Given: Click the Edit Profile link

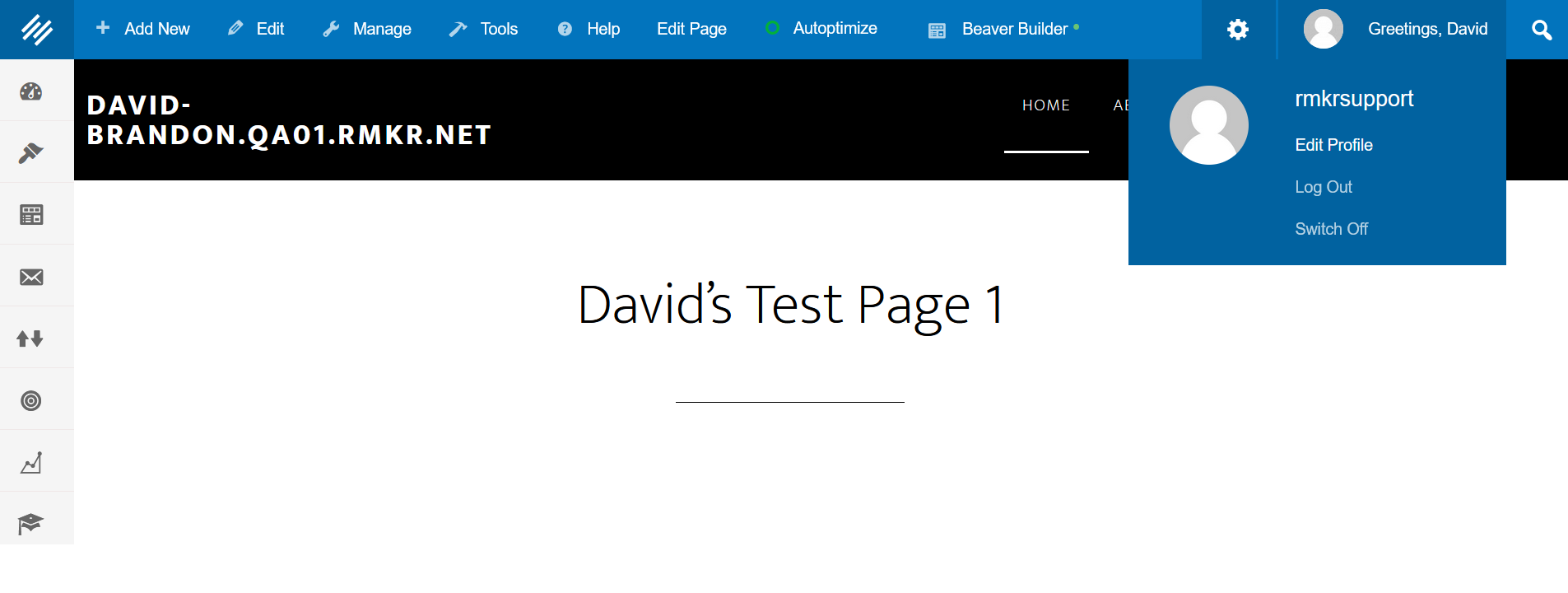Looking at the screenshot, I should pos(1333,145).
